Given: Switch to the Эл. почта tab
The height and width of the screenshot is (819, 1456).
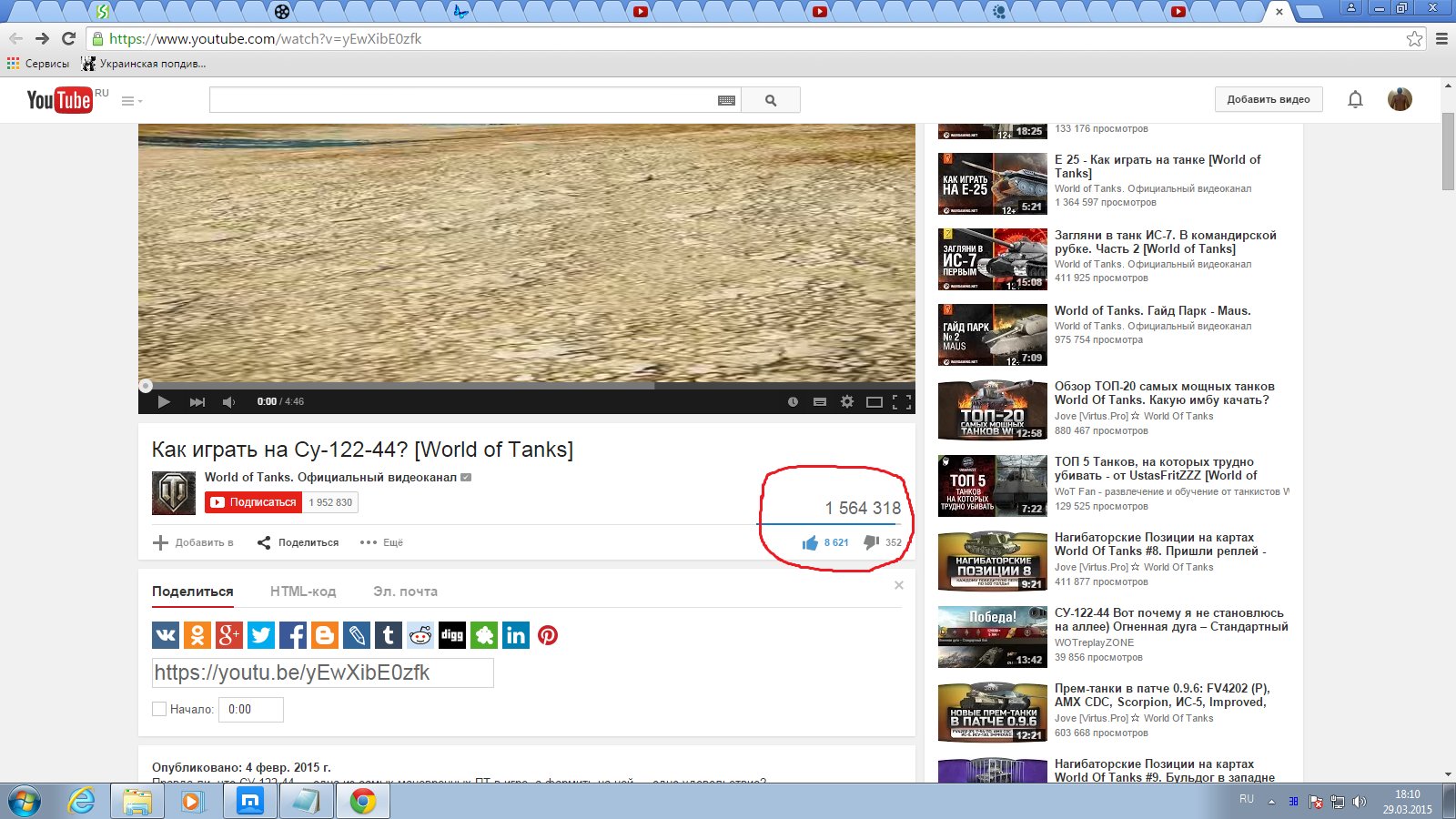Looking at the screenshot, I should coord(405,591).
